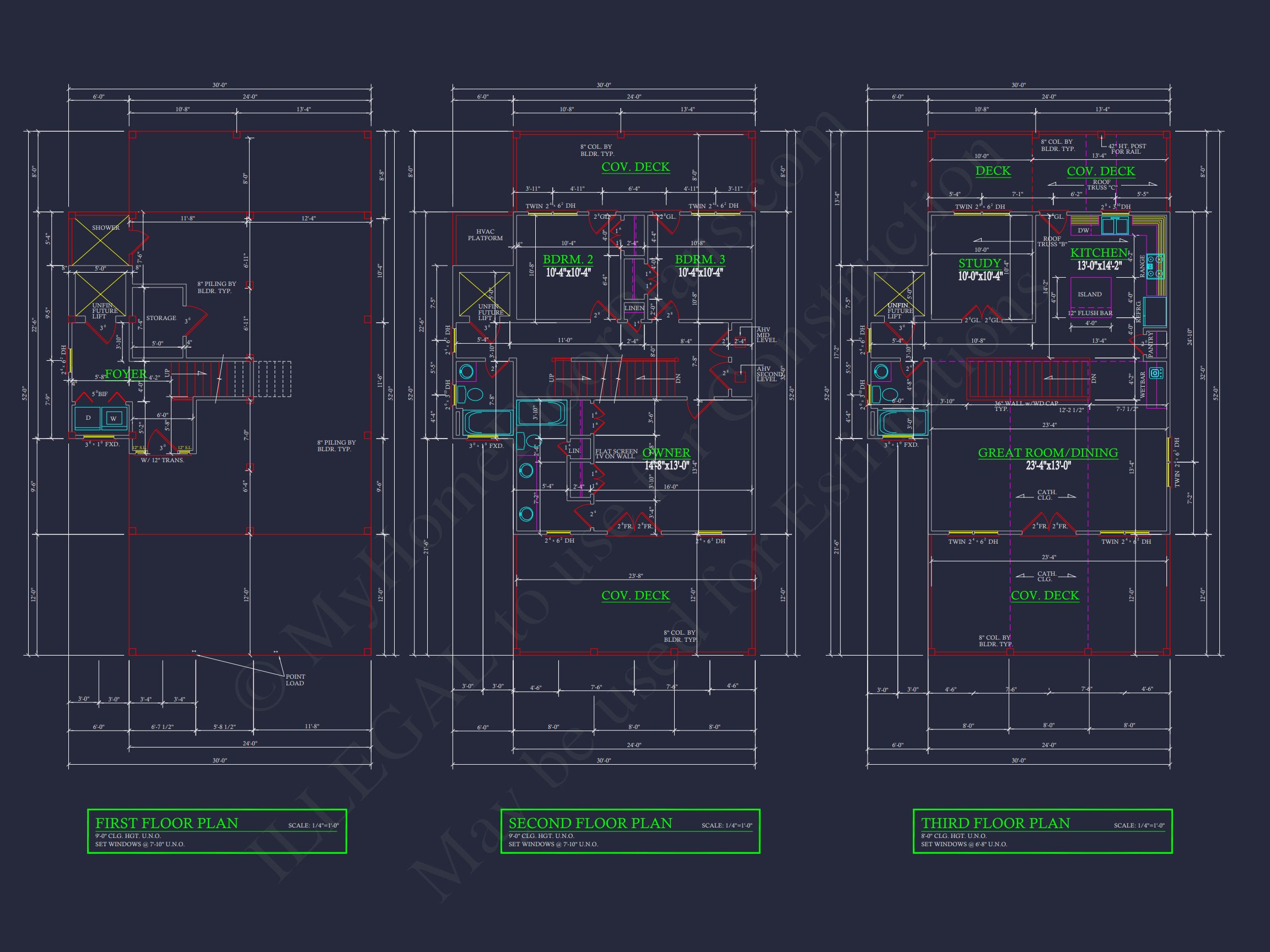Screen dimensions: 1270x952
Task: Click the 36" WALL w/WD.CAP note
Action: (x=1026, y=406)
